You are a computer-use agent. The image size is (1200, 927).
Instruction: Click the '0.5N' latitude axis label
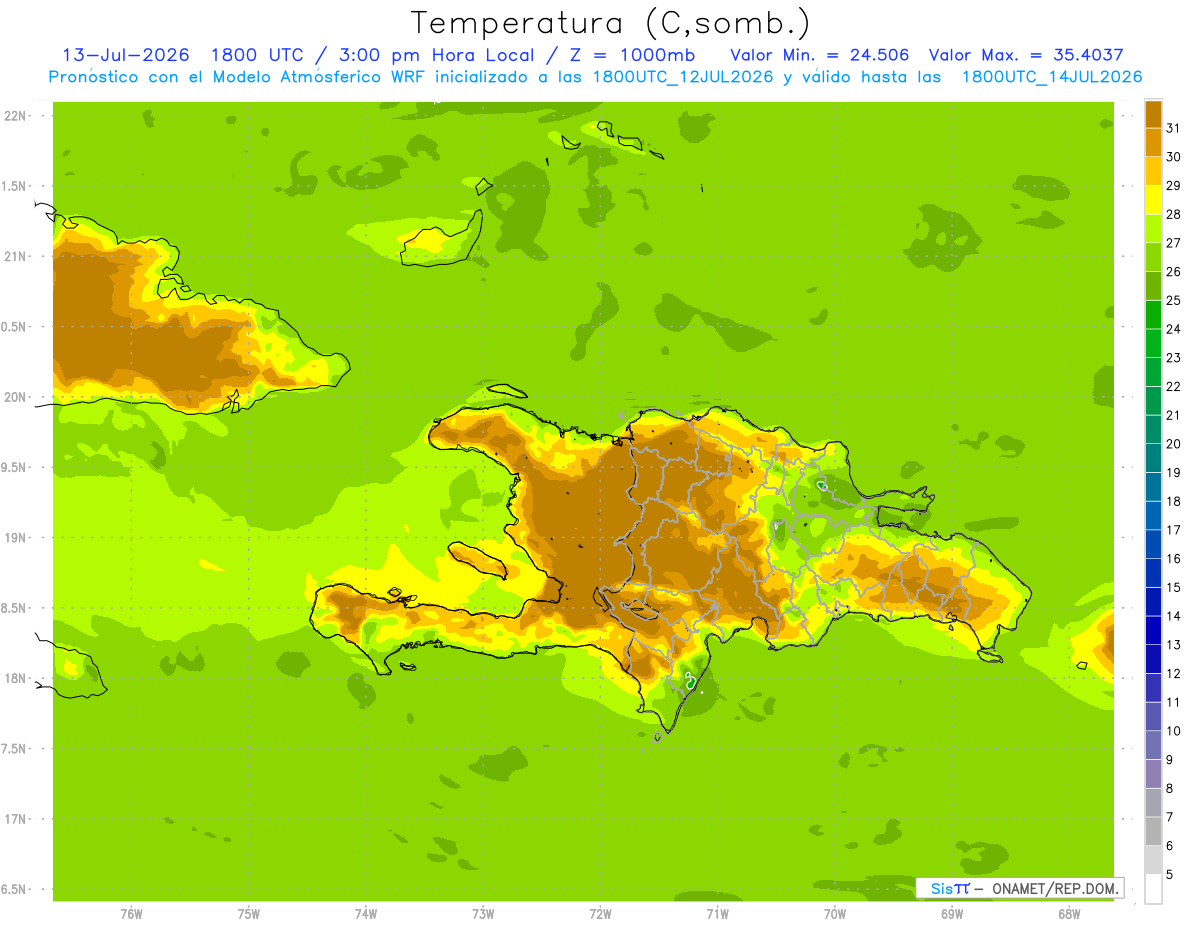point(15,327)
